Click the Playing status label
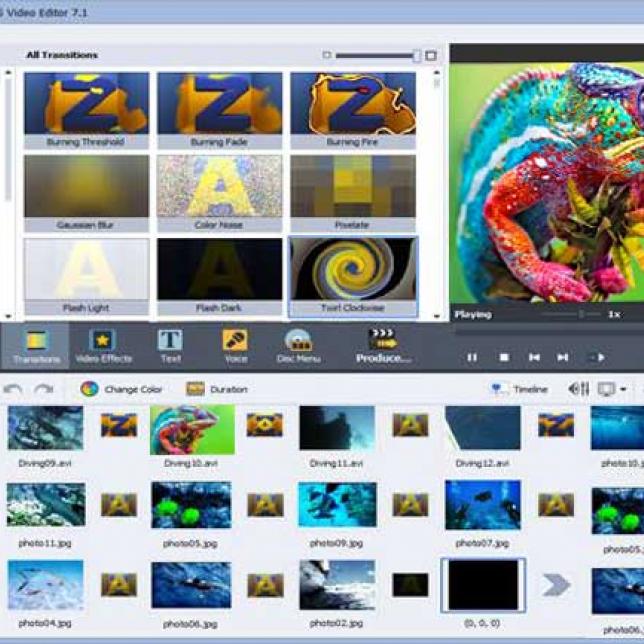Viewport: 644px width, 644px height. [473, 315]
